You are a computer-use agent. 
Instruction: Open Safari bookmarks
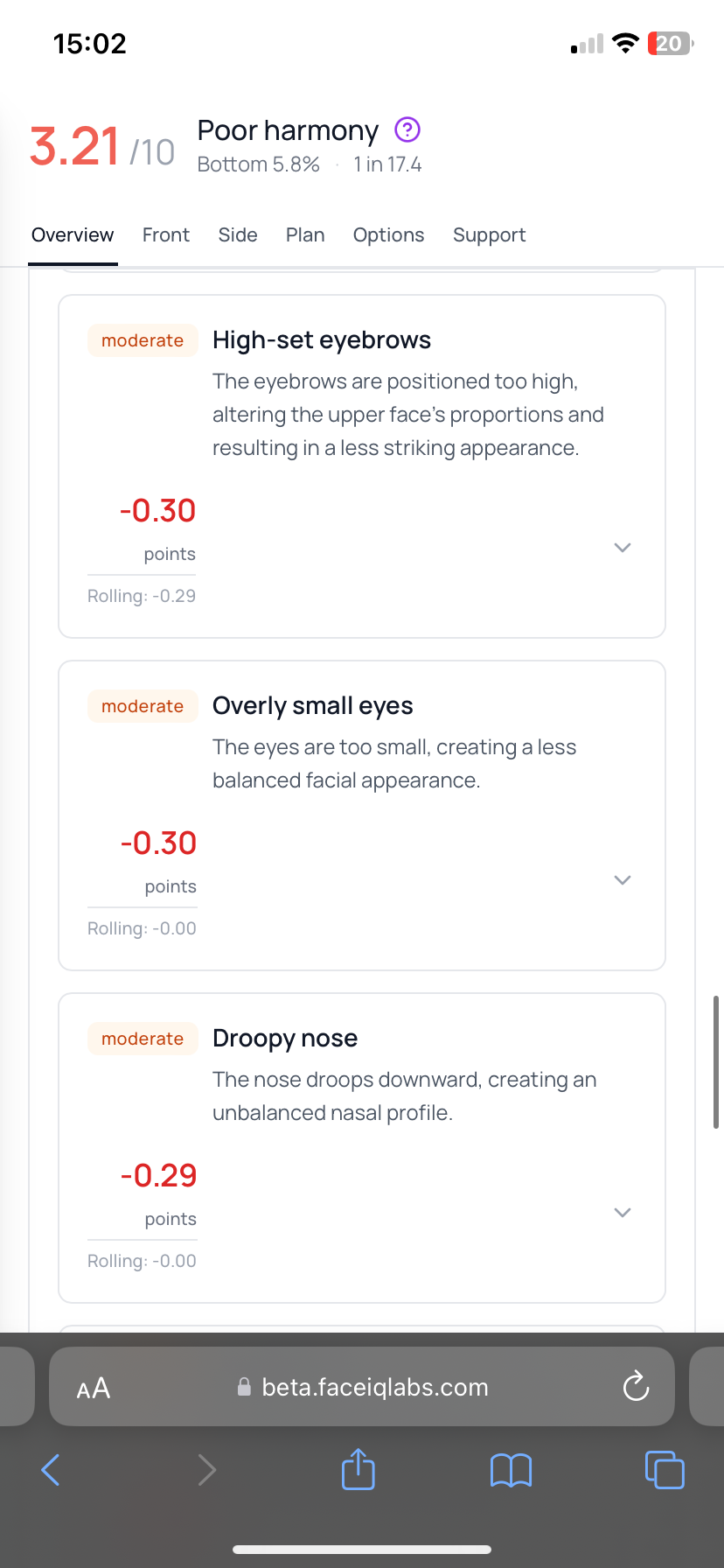[512, 1470]
